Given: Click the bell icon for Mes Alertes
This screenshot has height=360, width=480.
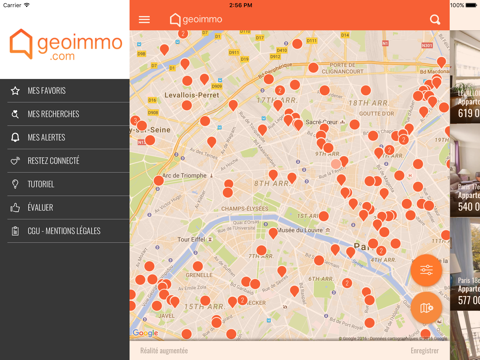Looking at the screenshot, I should (x=15, y=137).
